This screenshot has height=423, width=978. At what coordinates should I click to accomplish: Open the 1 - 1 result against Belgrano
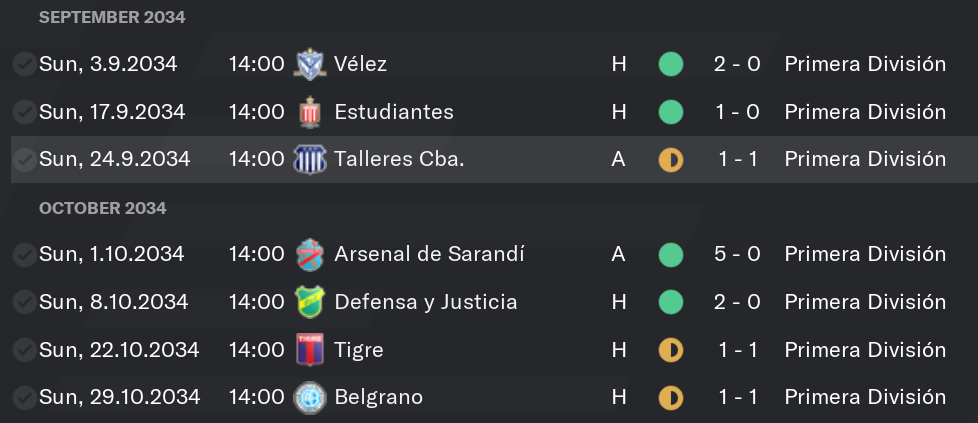click(737, 397)
